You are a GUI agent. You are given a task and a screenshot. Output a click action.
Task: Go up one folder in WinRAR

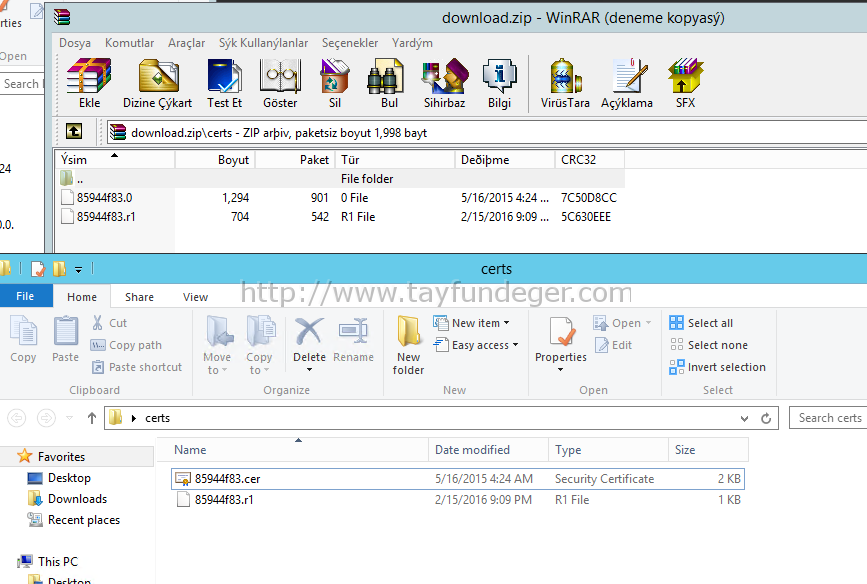coord(74,132)
